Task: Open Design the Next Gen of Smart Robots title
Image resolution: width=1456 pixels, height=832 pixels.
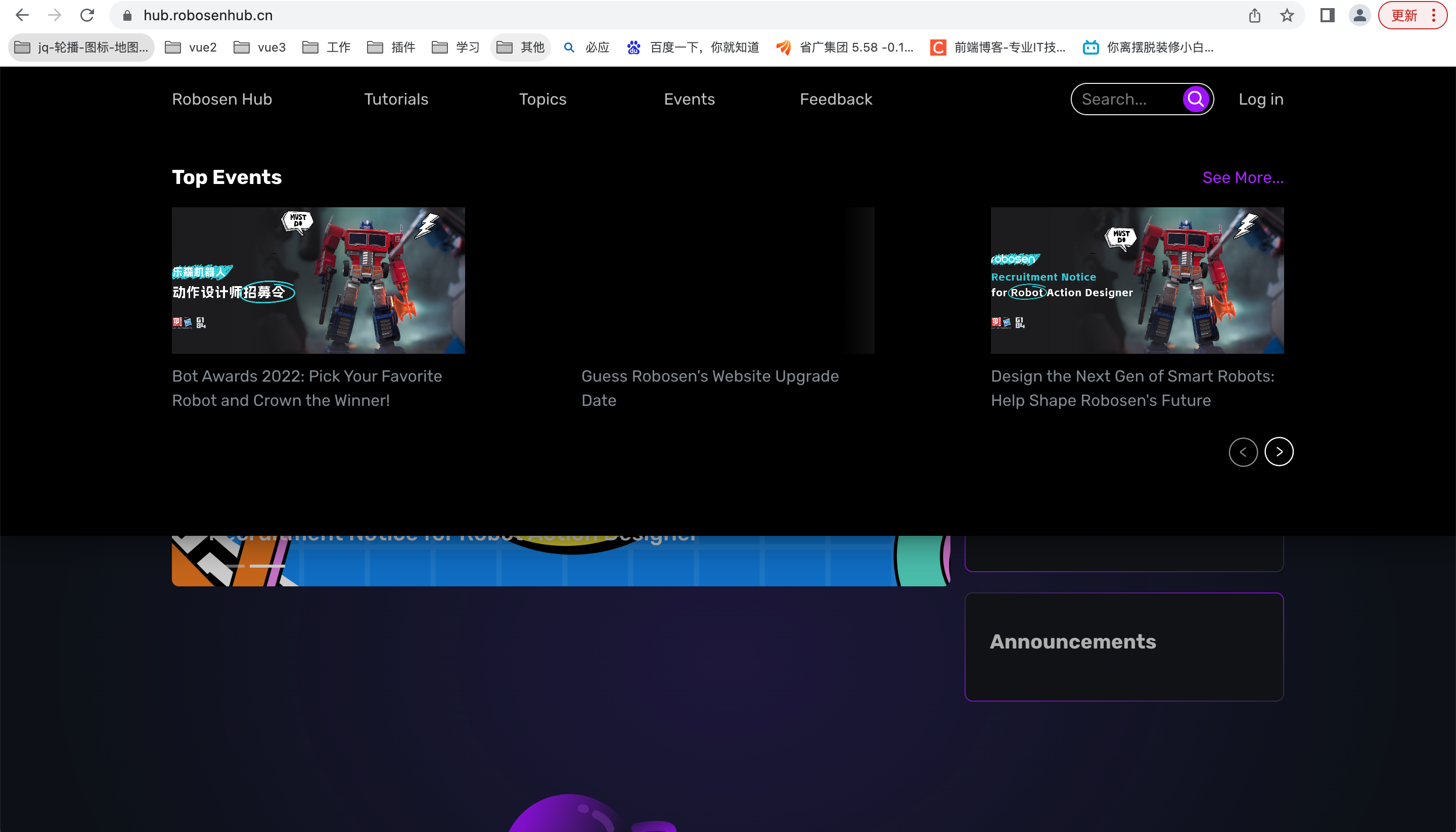Action: [x=1132, y=388]
